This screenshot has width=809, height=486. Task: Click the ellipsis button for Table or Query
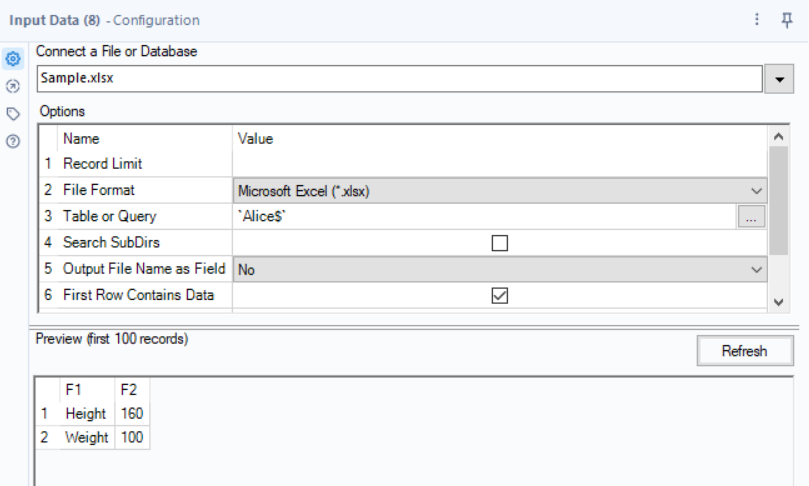[x=752, y=216]
